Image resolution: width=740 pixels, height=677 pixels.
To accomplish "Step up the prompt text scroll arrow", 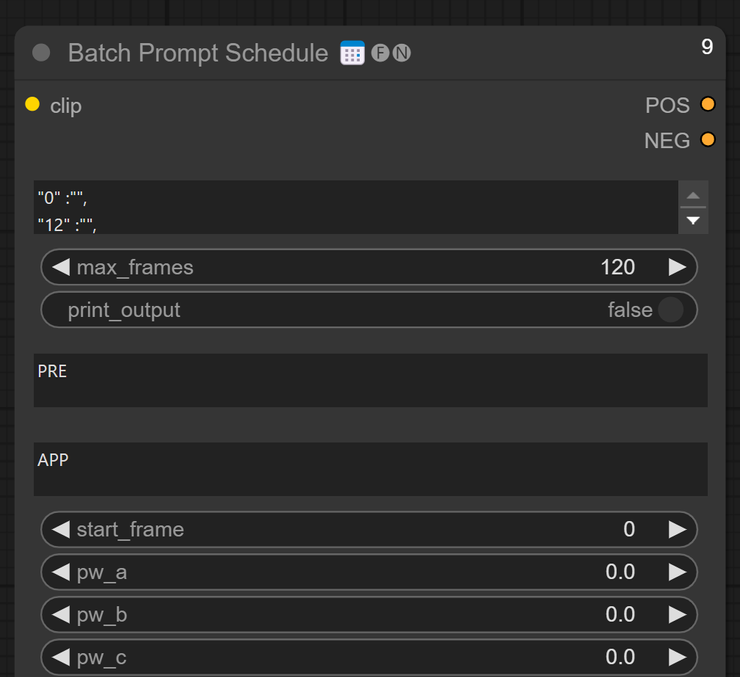I will (693, 195).
